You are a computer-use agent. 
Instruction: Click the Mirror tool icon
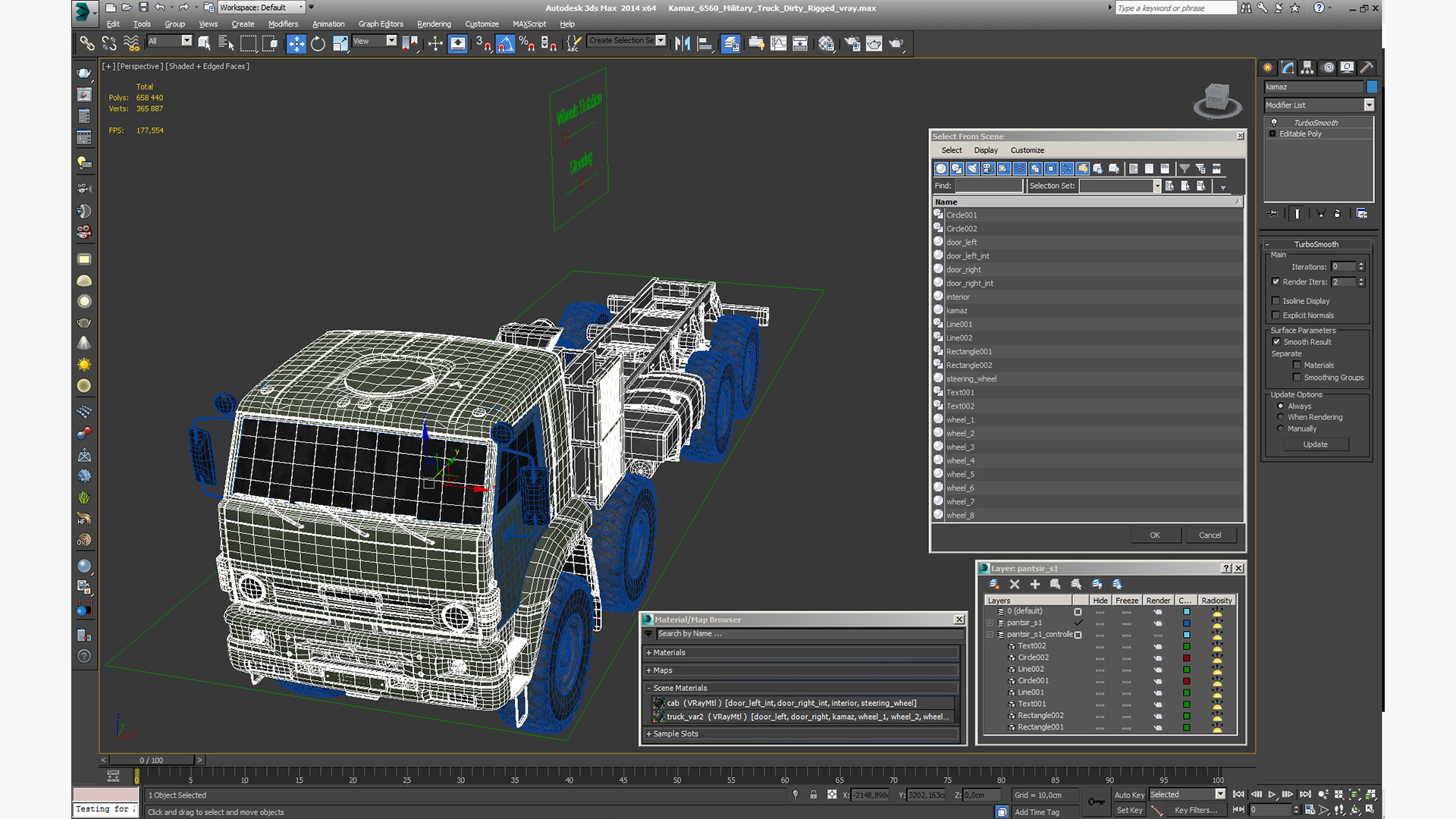(x=682, y=44)
